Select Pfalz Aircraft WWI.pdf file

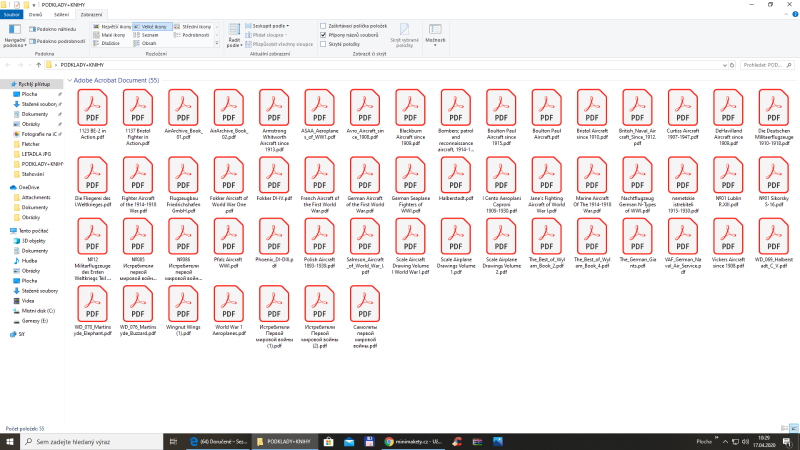coord(229,243)
